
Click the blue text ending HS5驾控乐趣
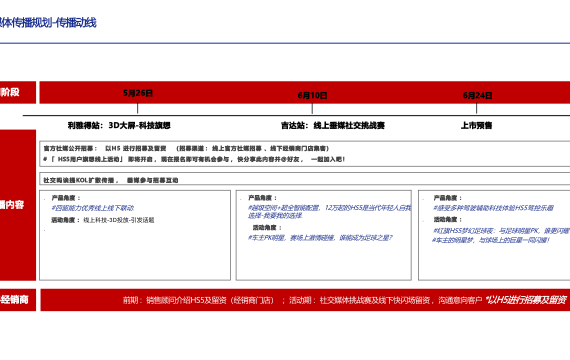click(493, 208)
